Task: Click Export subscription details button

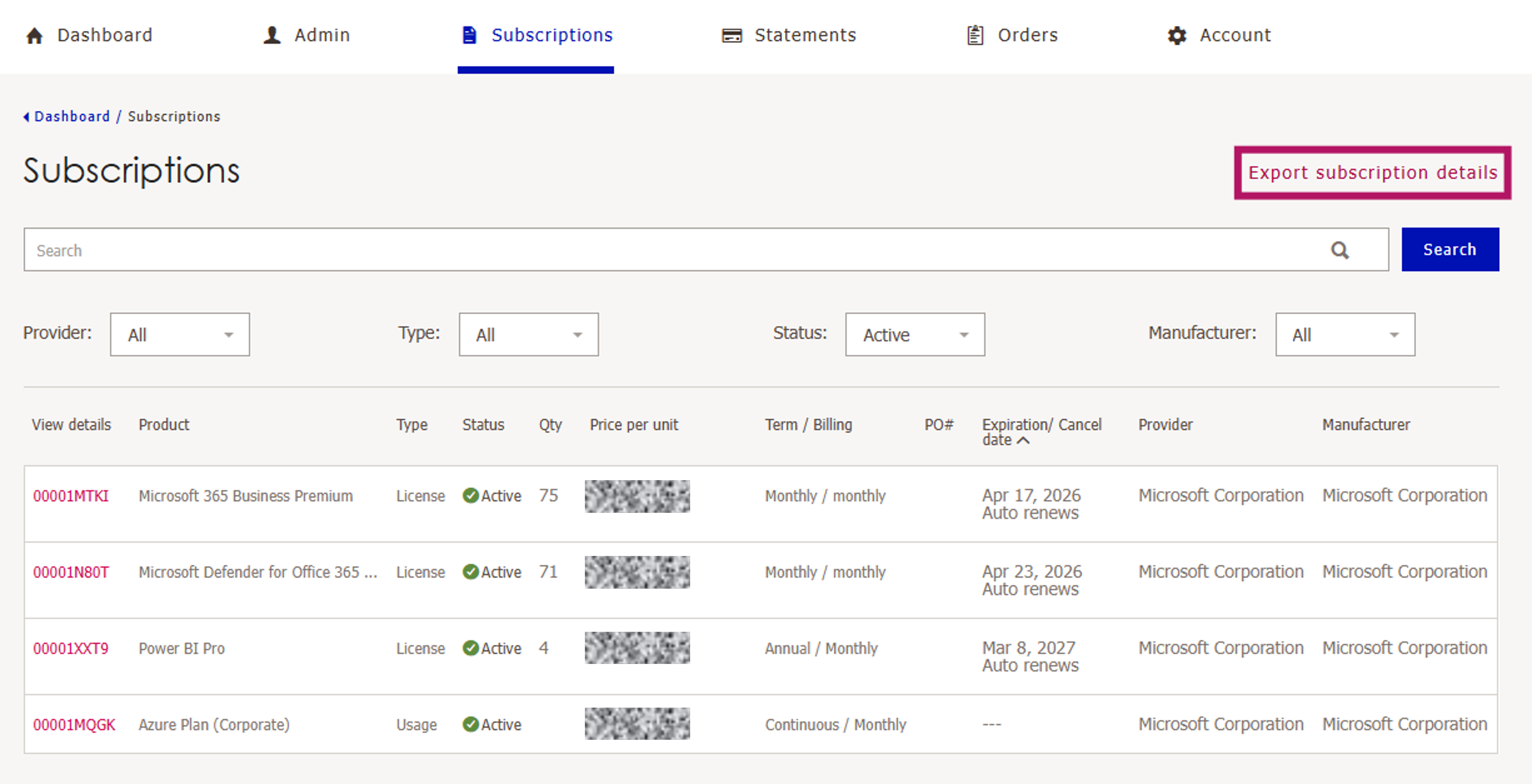Action: pyautogui.click(x=1372, y=172)
